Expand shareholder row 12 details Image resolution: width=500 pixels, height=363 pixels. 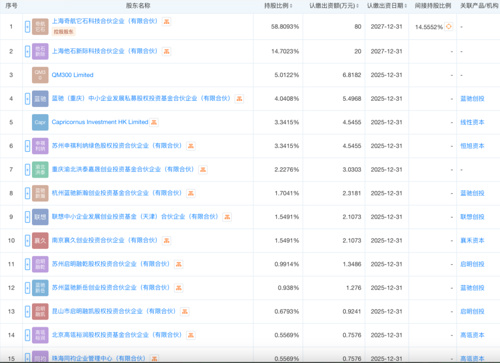[27, 288]
